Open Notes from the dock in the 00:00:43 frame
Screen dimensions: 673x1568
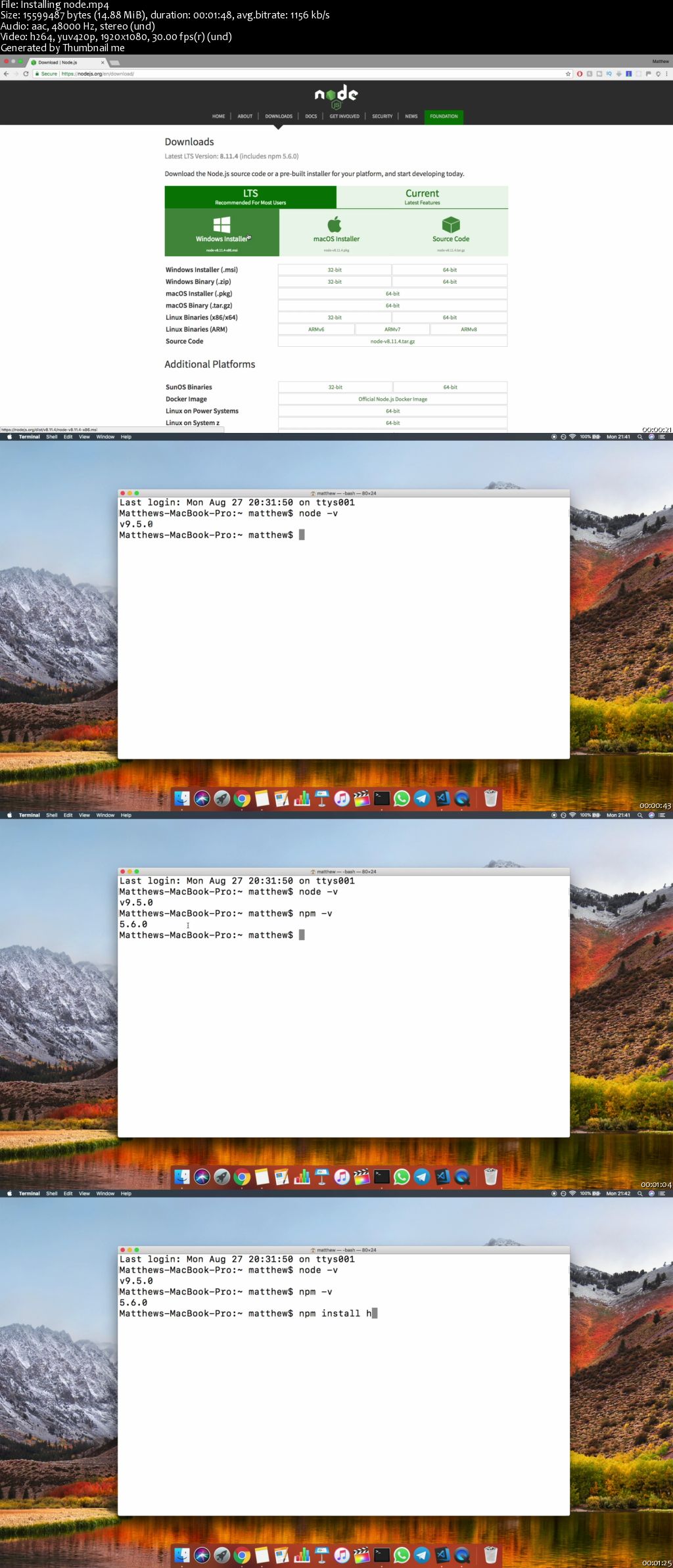[262, 798]
